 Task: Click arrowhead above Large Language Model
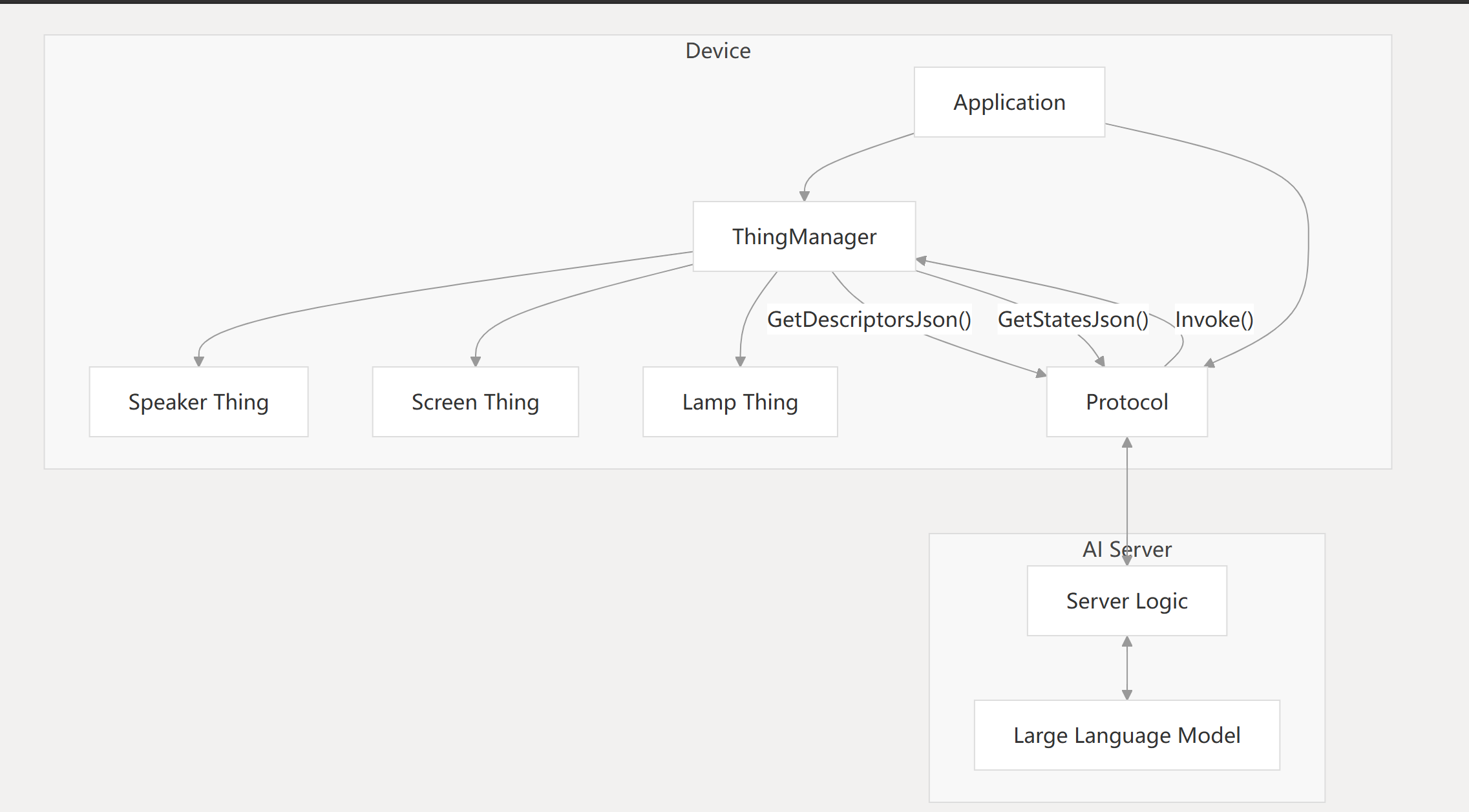point(1127,694)
